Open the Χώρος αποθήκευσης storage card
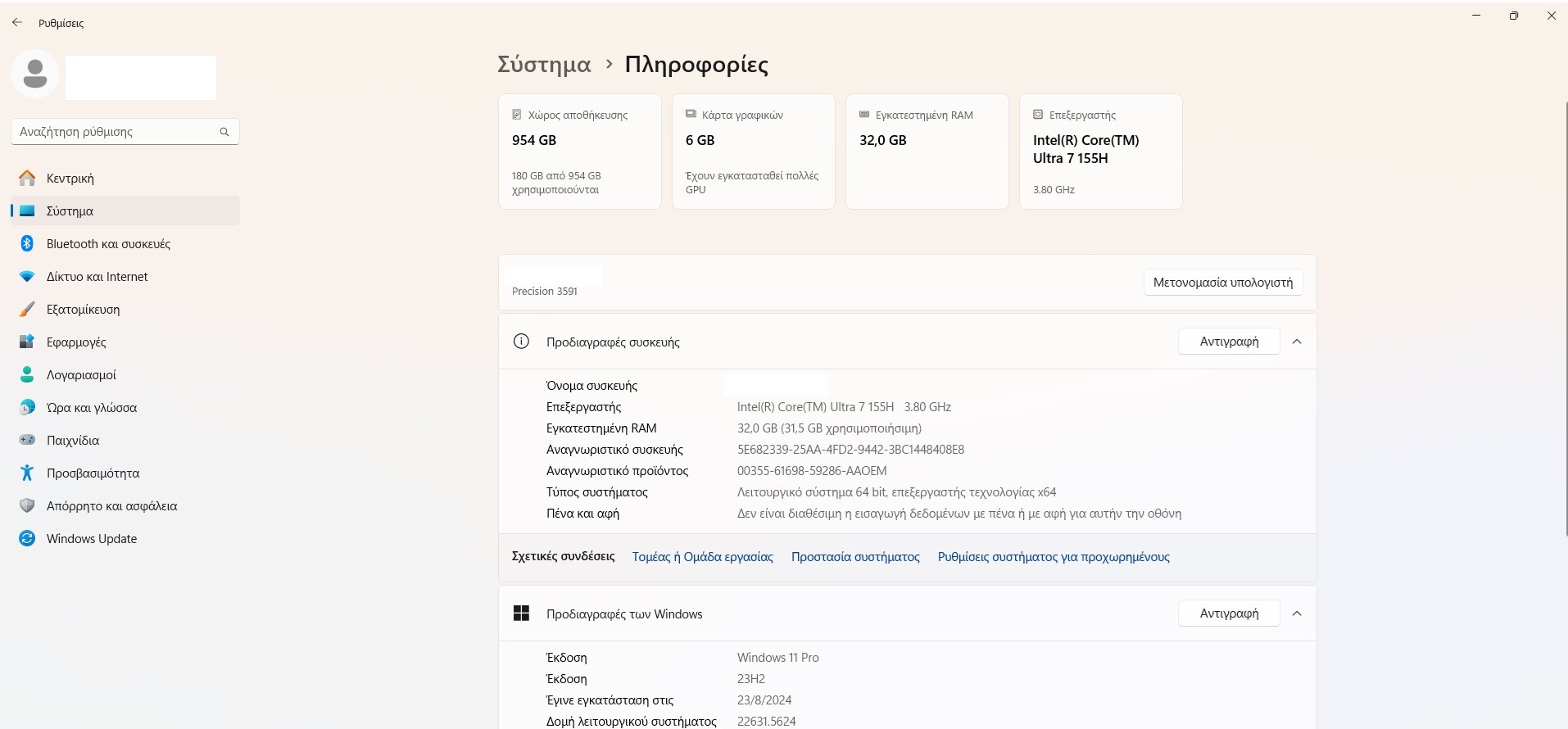The image size is (1568, 729). coord(579,152)
